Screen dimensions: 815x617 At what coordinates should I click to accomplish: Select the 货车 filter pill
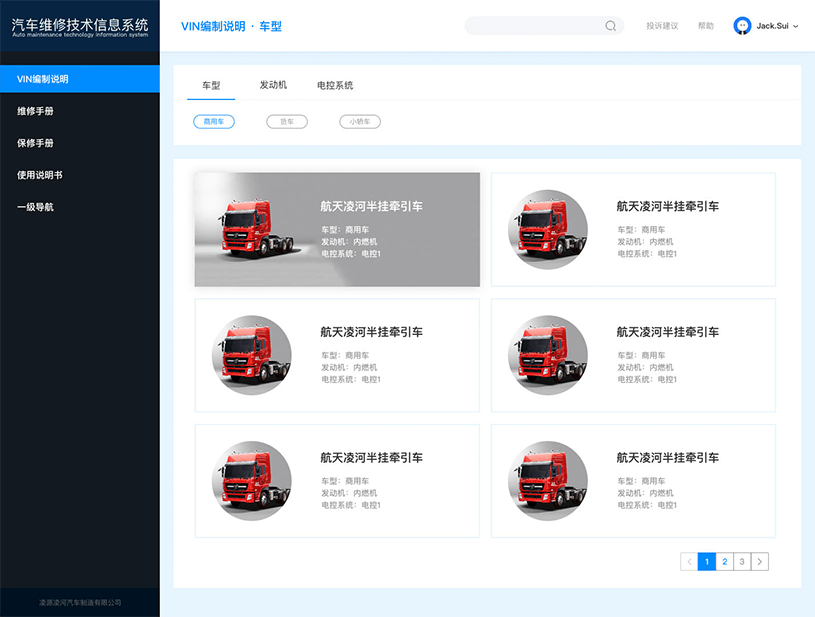[287, 122]
